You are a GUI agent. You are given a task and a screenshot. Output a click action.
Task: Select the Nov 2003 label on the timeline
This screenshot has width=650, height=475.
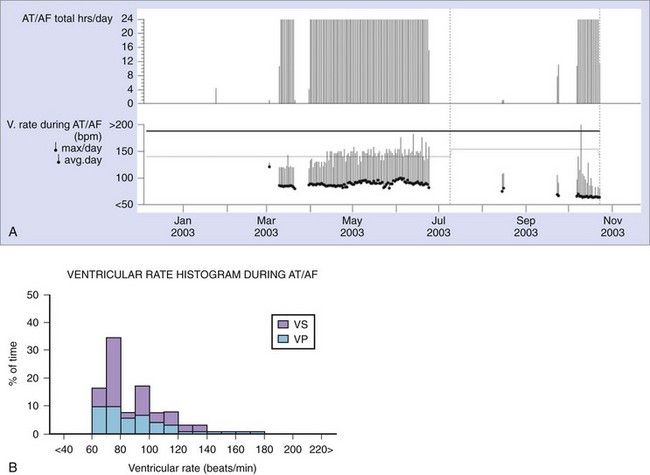(612, 226)
